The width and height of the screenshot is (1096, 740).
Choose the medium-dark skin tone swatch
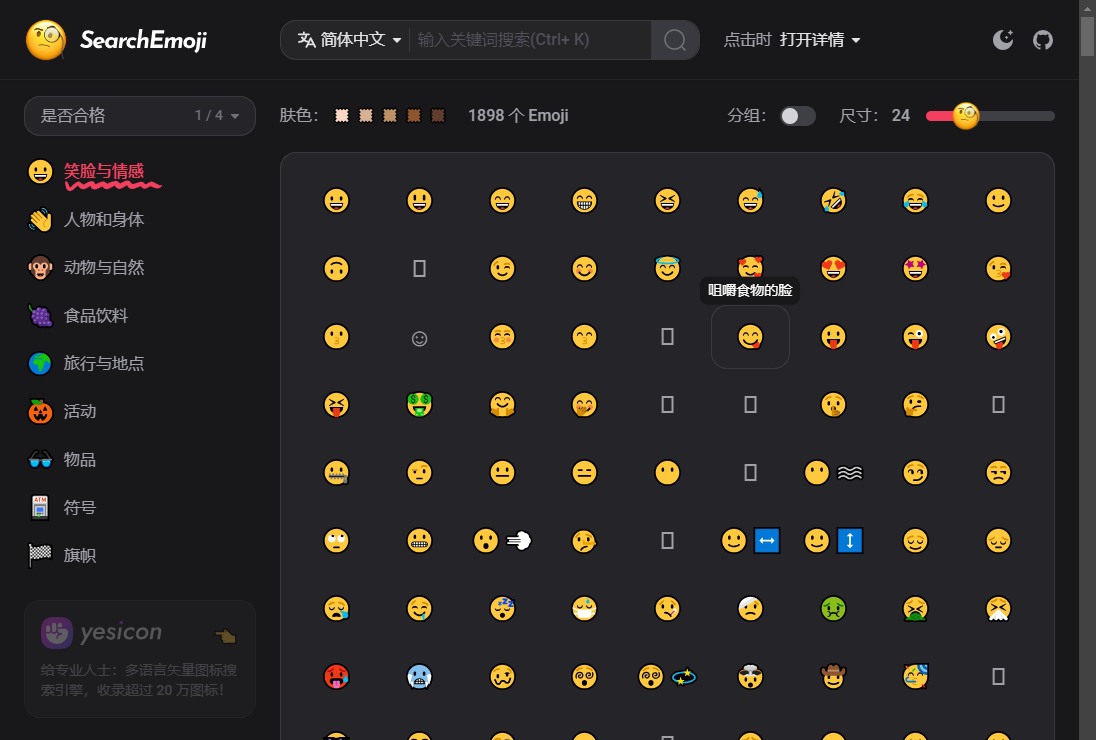(x=414, y=115)
